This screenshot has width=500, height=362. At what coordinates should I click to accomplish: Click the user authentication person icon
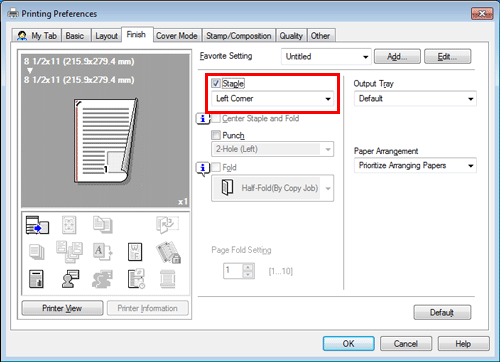point(70,279)
